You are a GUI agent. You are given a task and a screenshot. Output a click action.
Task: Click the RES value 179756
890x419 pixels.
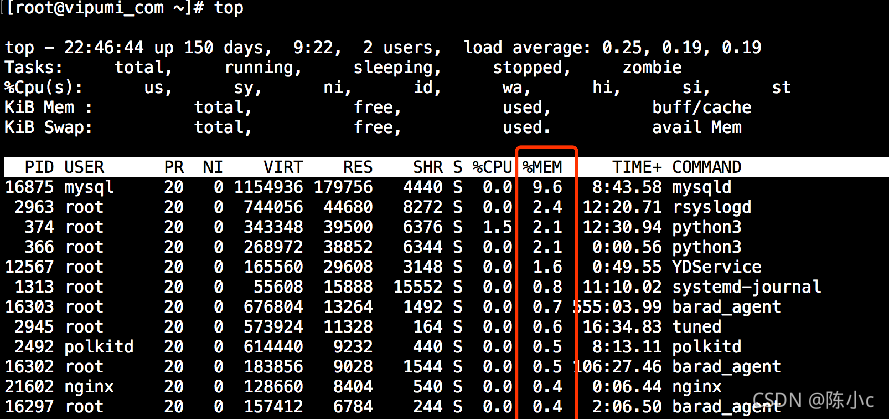(343, 187)
